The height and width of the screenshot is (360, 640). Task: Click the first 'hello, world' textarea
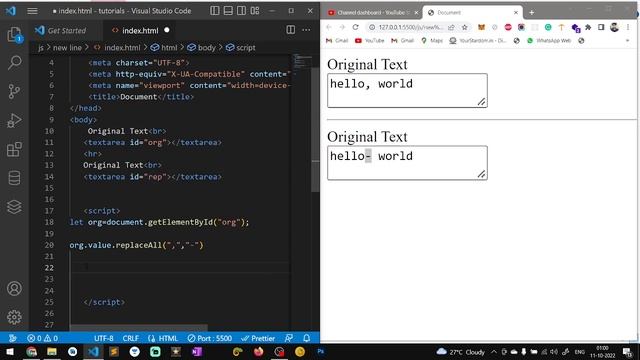[x=407, y=91]
